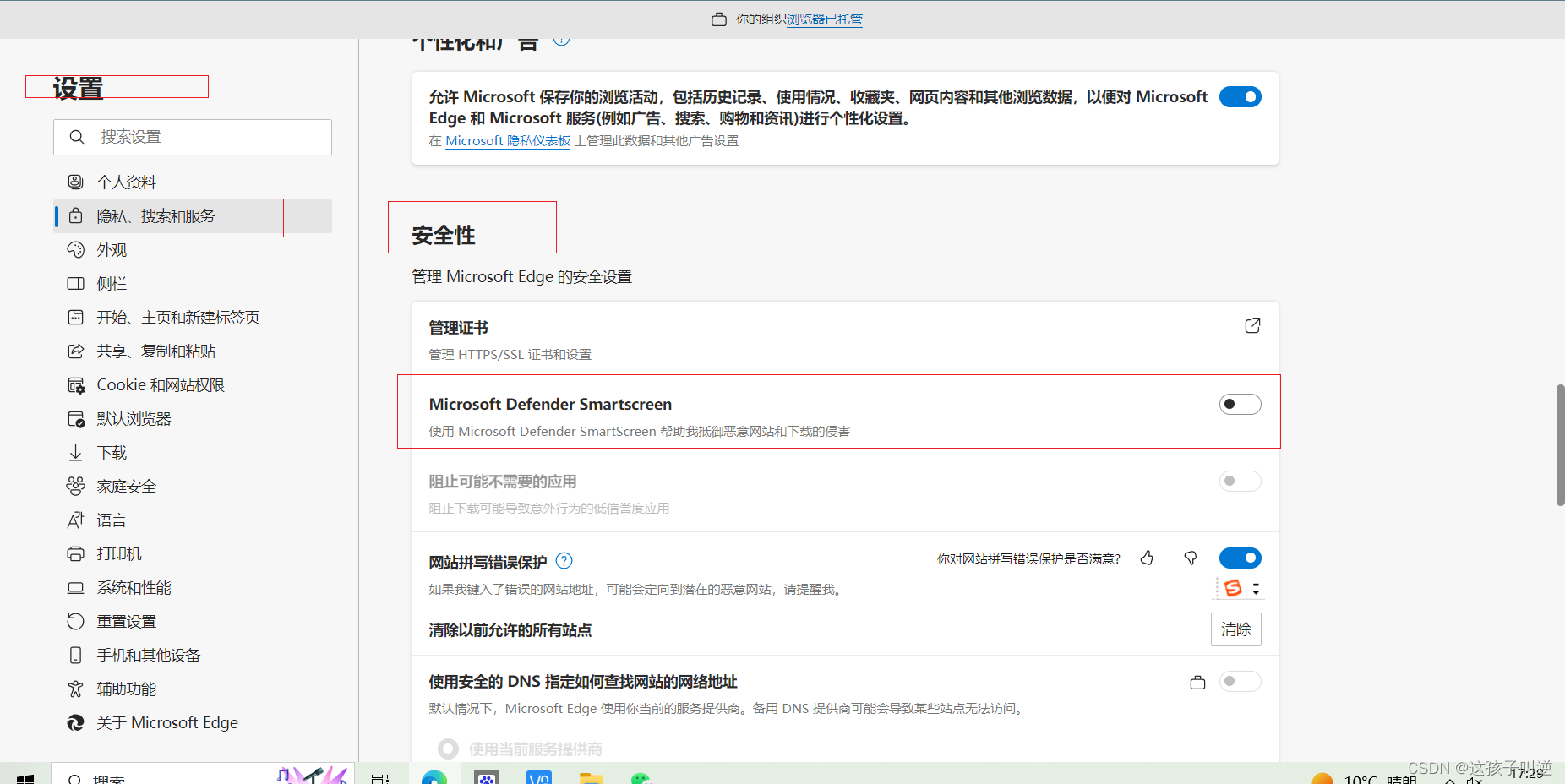
Task: Give thumbs down for typo protection
Action: click(1191, 558)
